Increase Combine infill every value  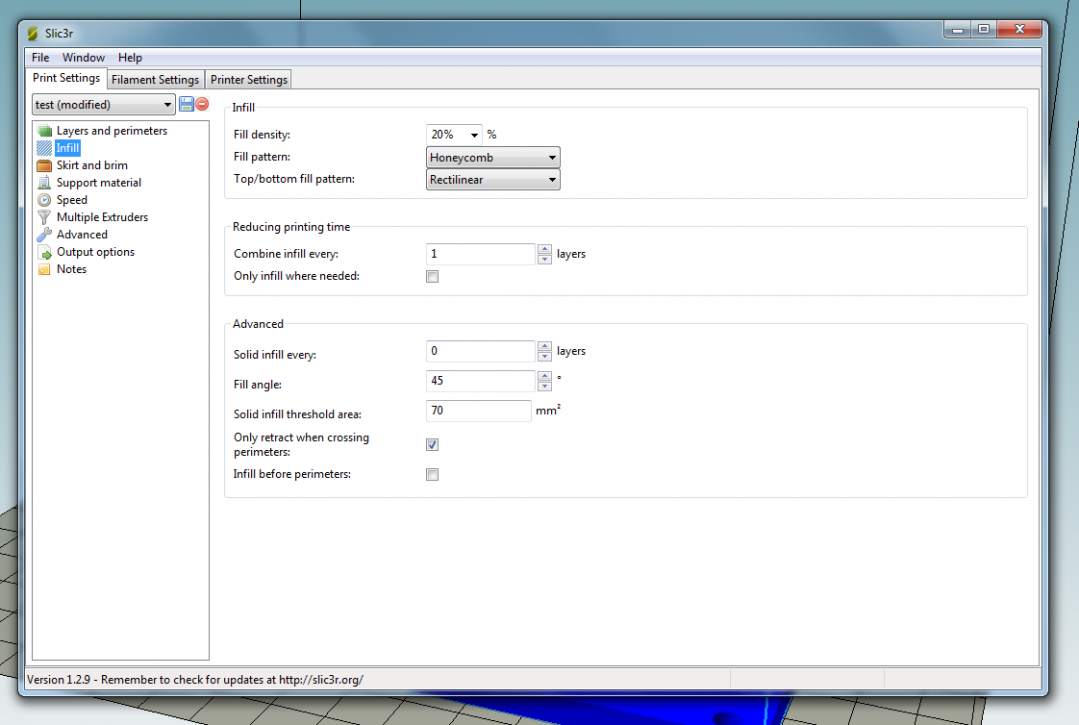coord(544,249)
